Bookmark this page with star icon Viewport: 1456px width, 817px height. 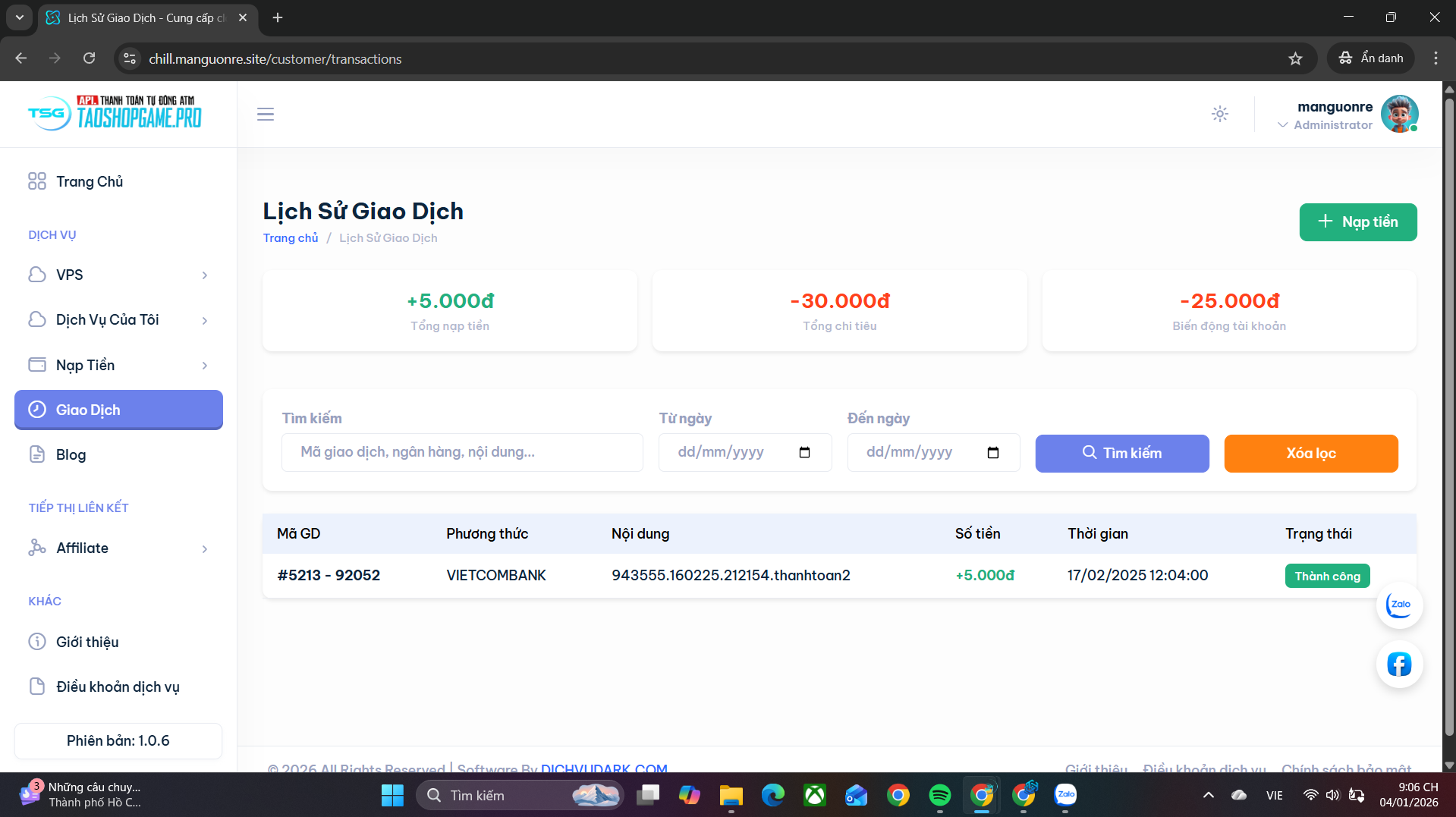click(x=1295, y=58)
